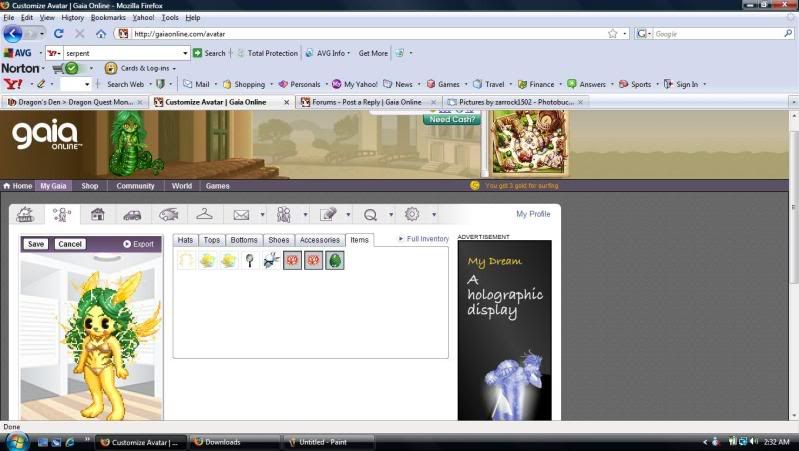Open the friends icon dropdown arrow

[x=305, y=215]
